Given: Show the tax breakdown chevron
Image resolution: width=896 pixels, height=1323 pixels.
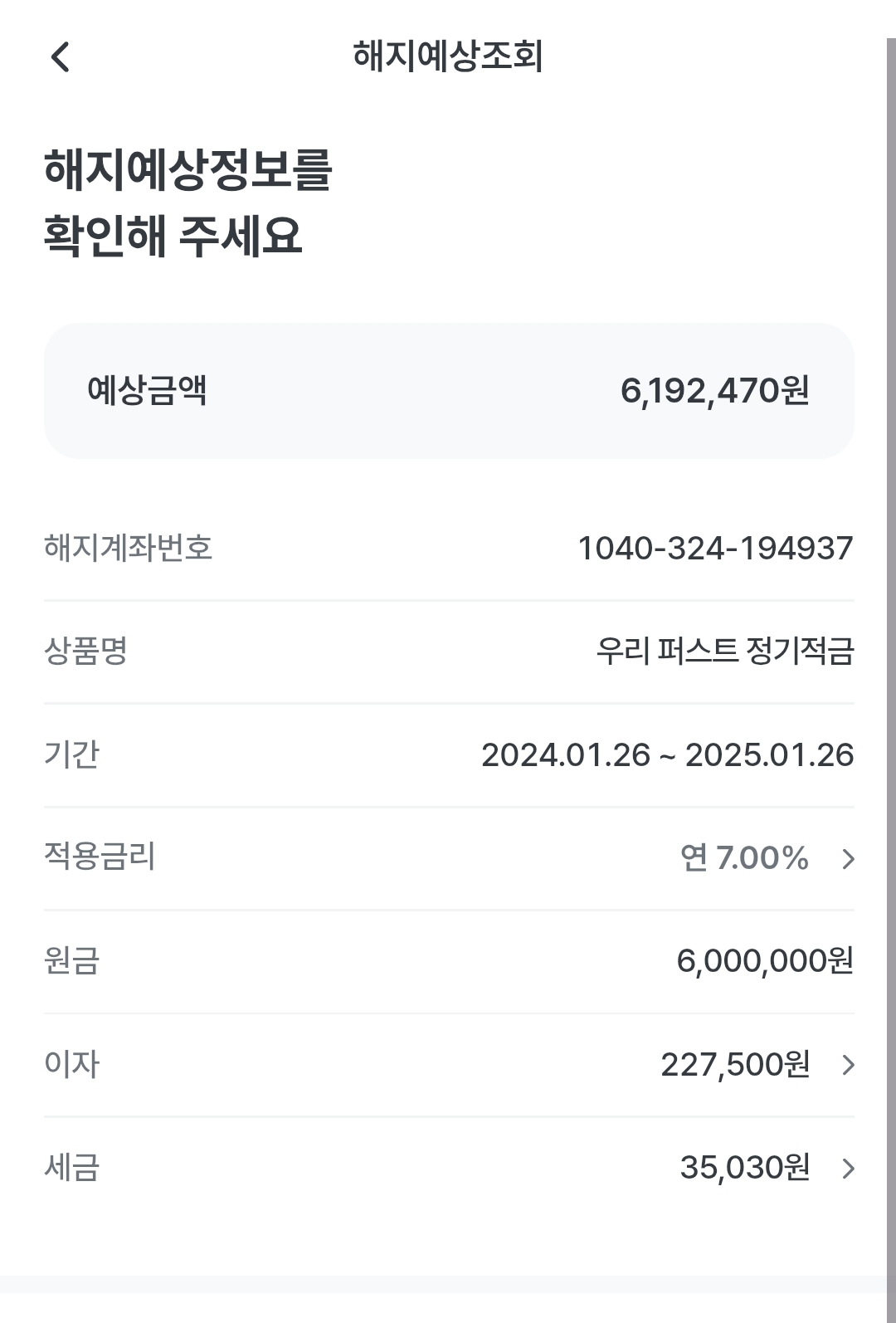Looking at the screenshot, I should pyautogui.click(x=848, y=1169).
